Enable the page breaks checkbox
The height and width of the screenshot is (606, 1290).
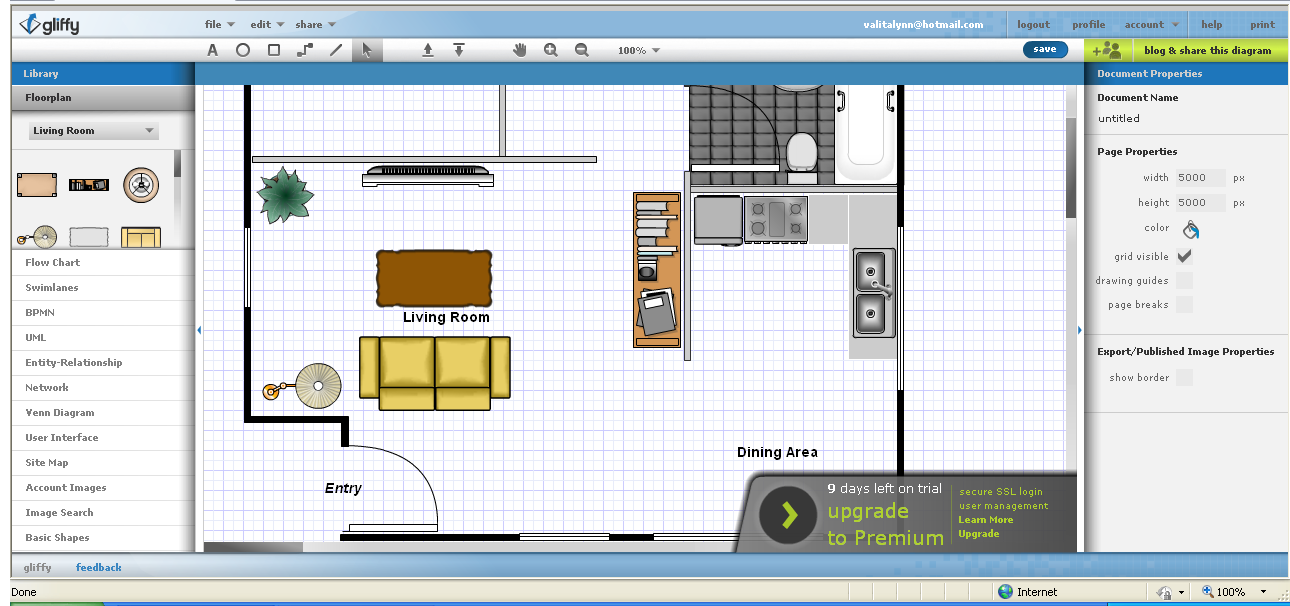[x=1184, y=305]
